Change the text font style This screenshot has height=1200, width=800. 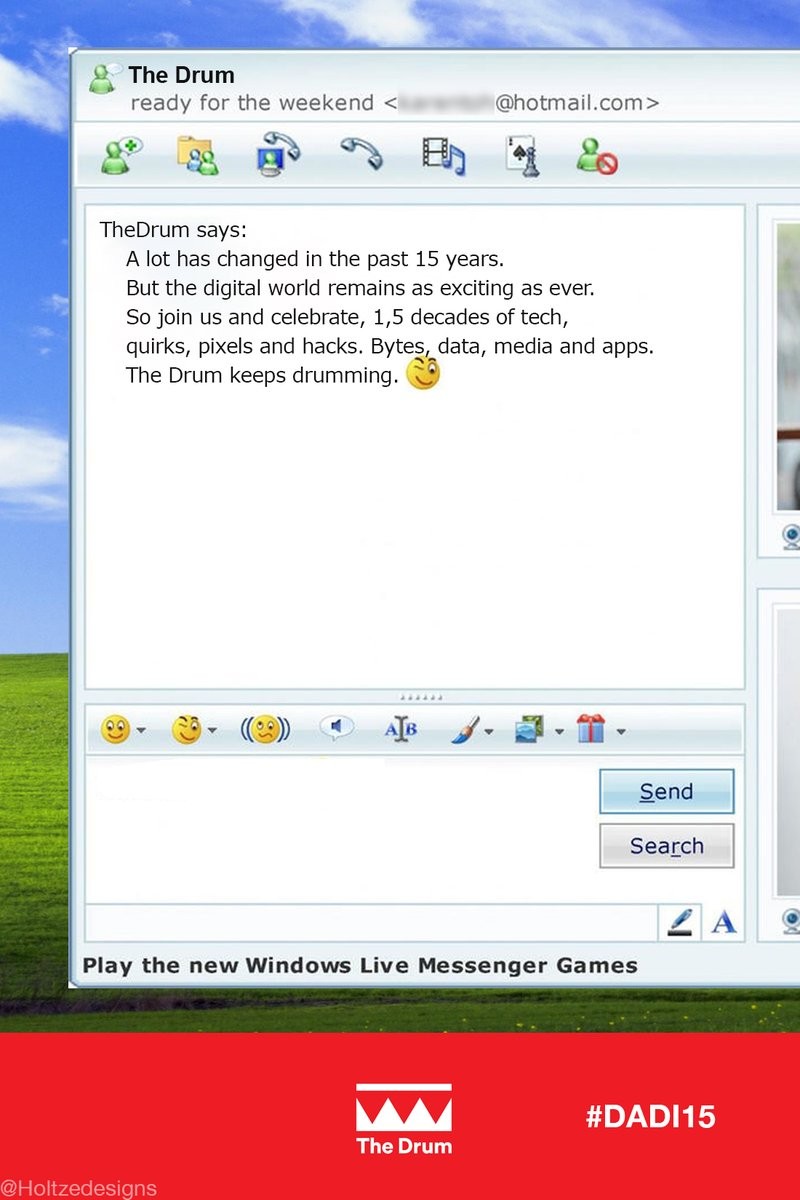point(401,731)
